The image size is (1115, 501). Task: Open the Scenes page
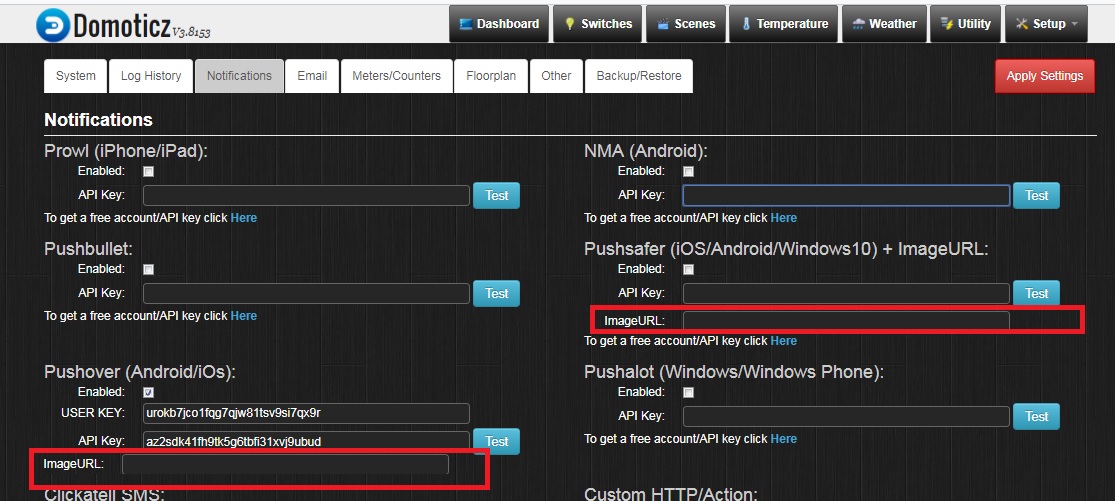coord(686,23)
